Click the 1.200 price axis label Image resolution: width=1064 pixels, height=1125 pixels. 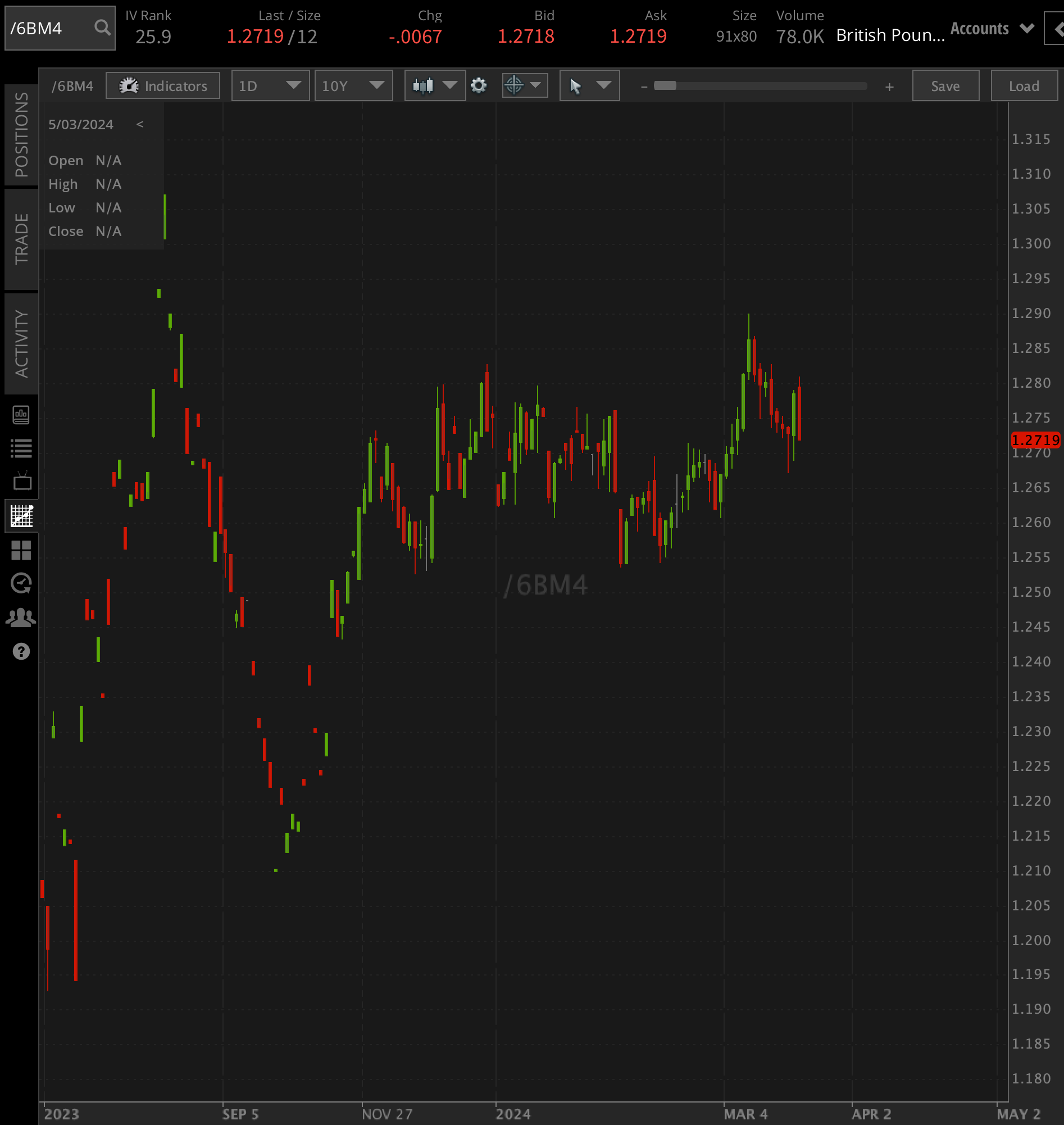coord(1031,940)
